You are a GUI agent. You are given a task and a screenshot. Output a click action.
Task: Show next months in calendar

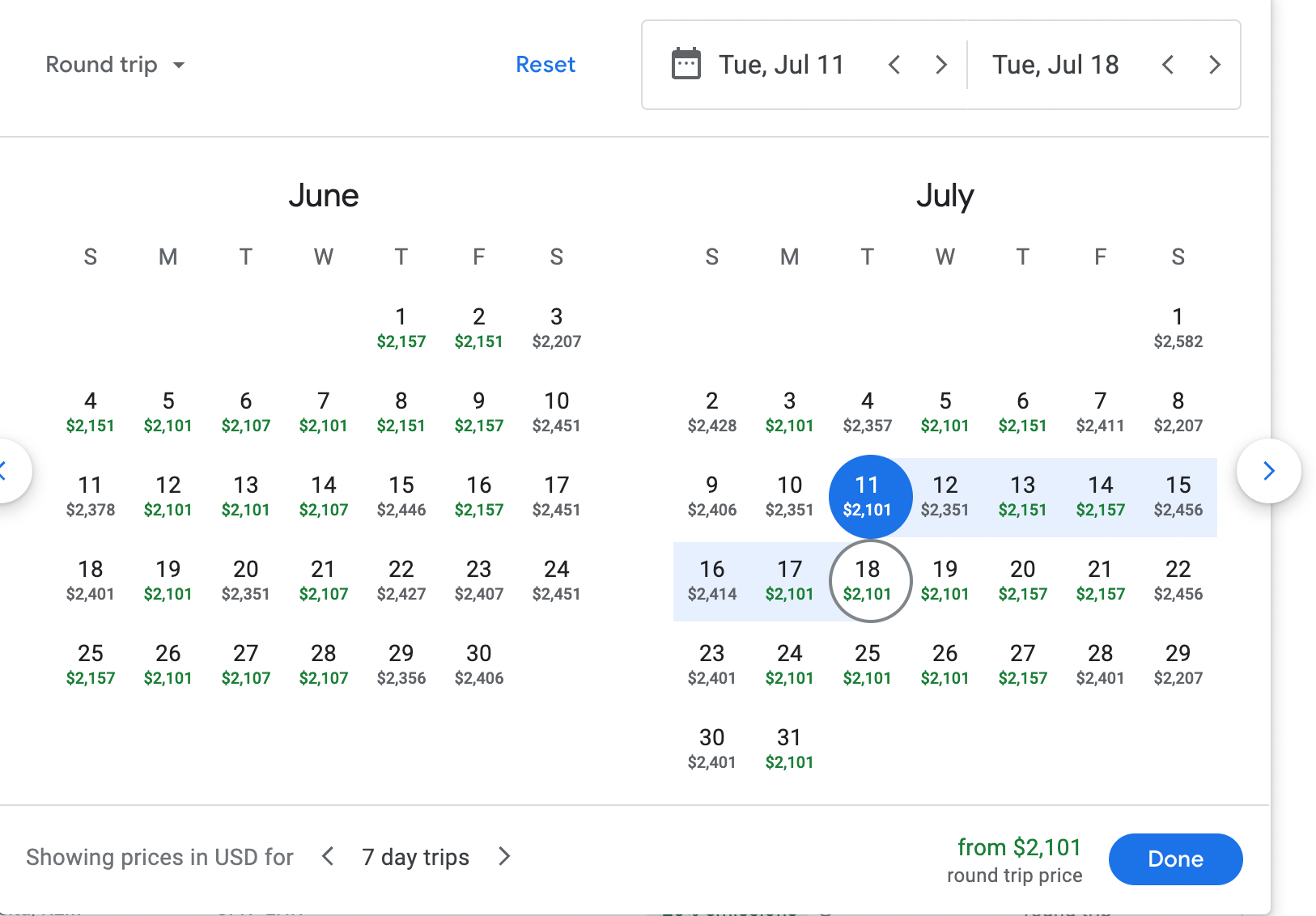point(1268,471)
